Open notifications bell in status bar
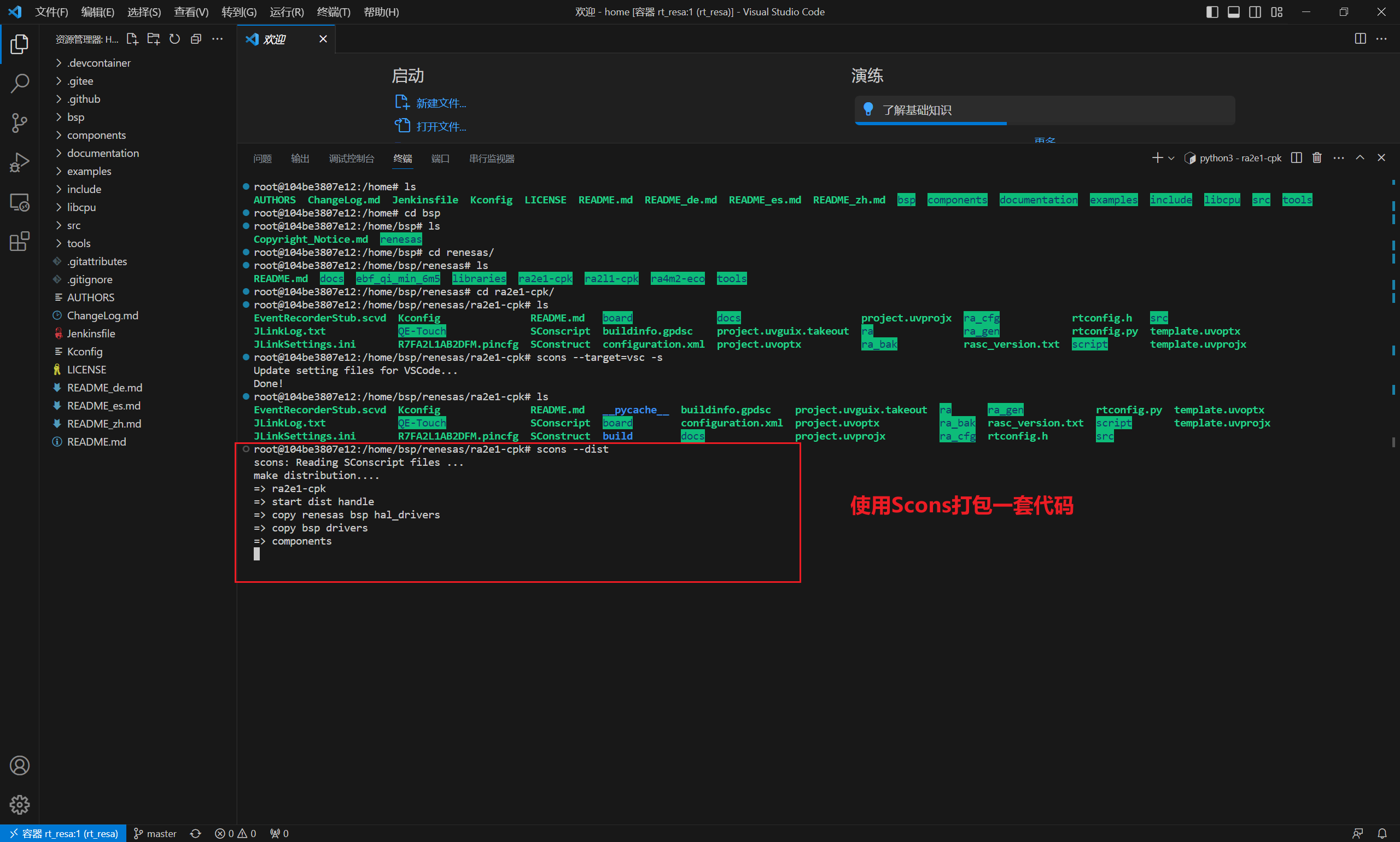Image resolution: width=1400 pixels, height=842 pixels. (1382, 833)
